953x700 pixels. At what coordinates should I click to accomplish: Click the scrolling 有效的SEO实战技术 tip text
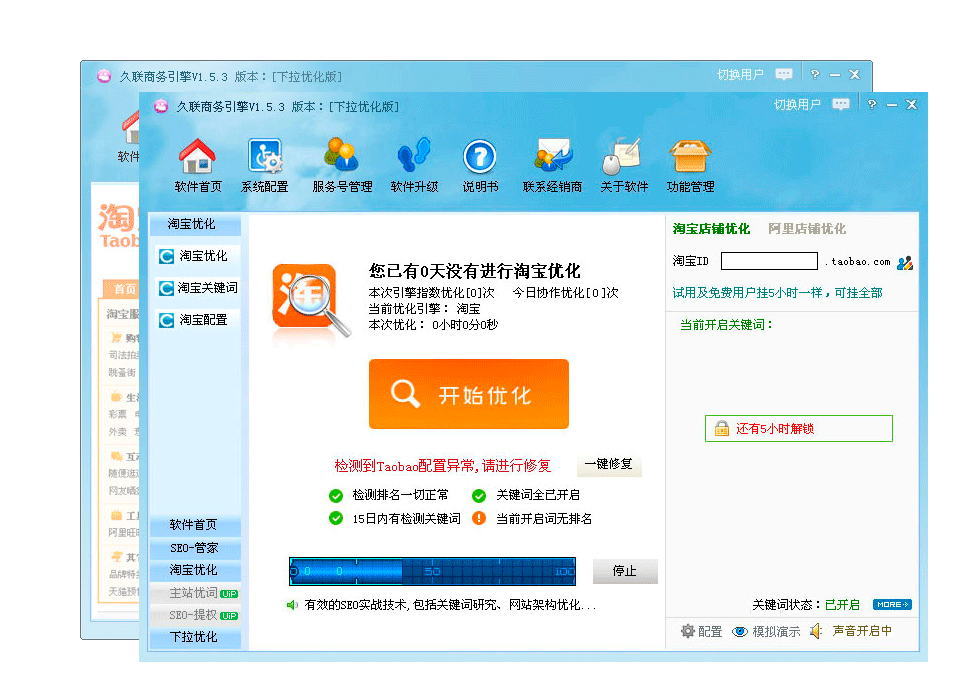tap(450, 605)
